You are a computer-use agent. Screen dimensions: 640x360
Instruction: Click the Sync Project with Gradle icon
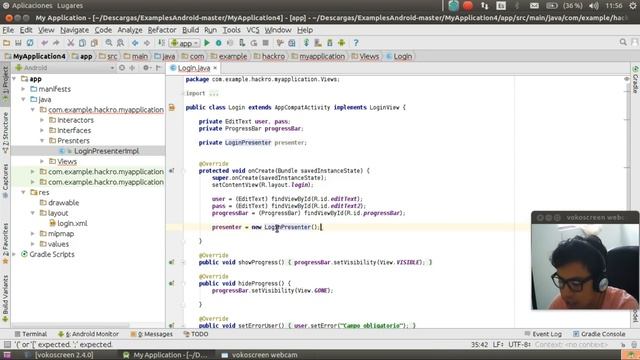(x=306, y=43)
